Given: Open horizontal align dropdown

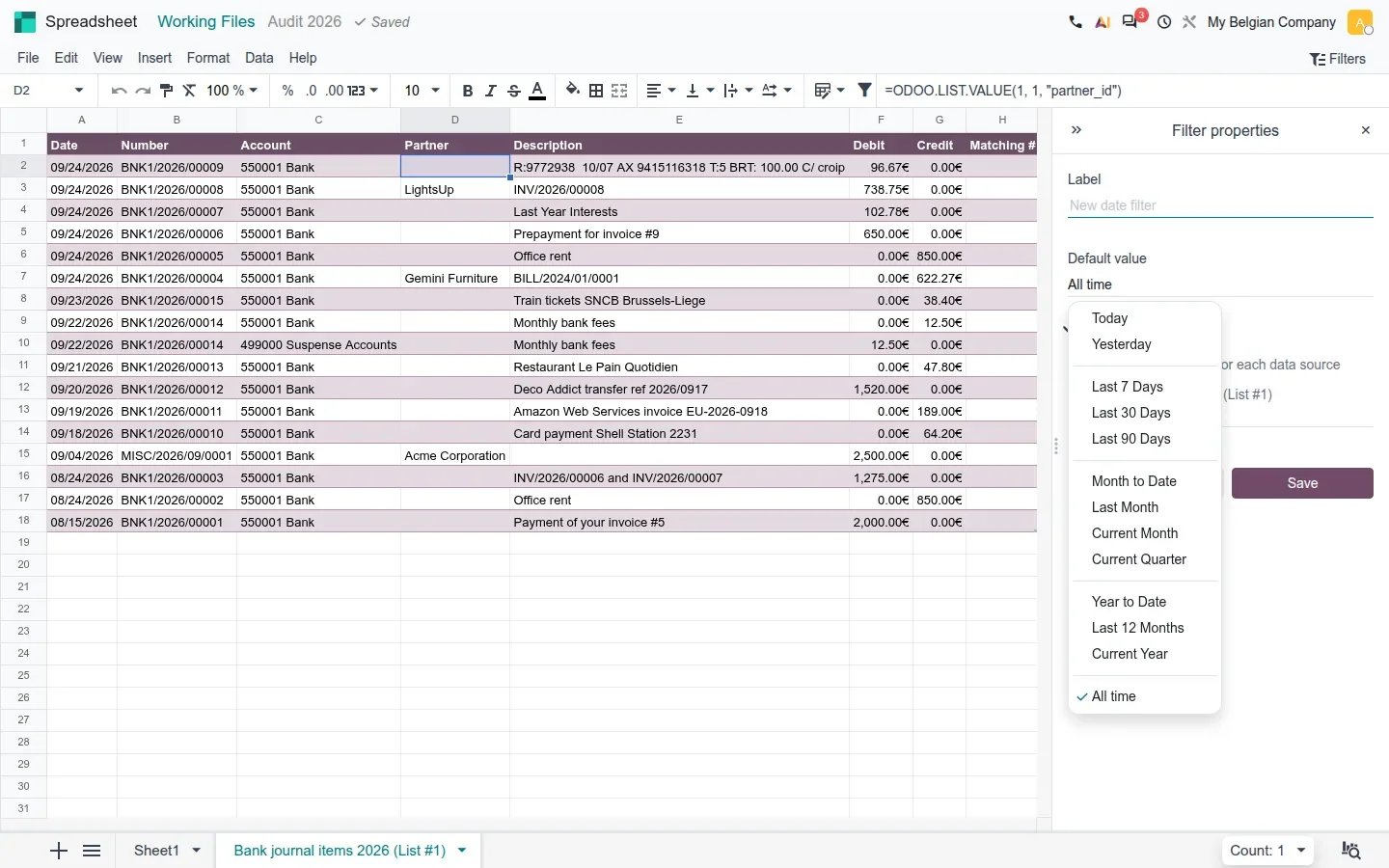Looking at the screenshot, I should coord(661,91).
